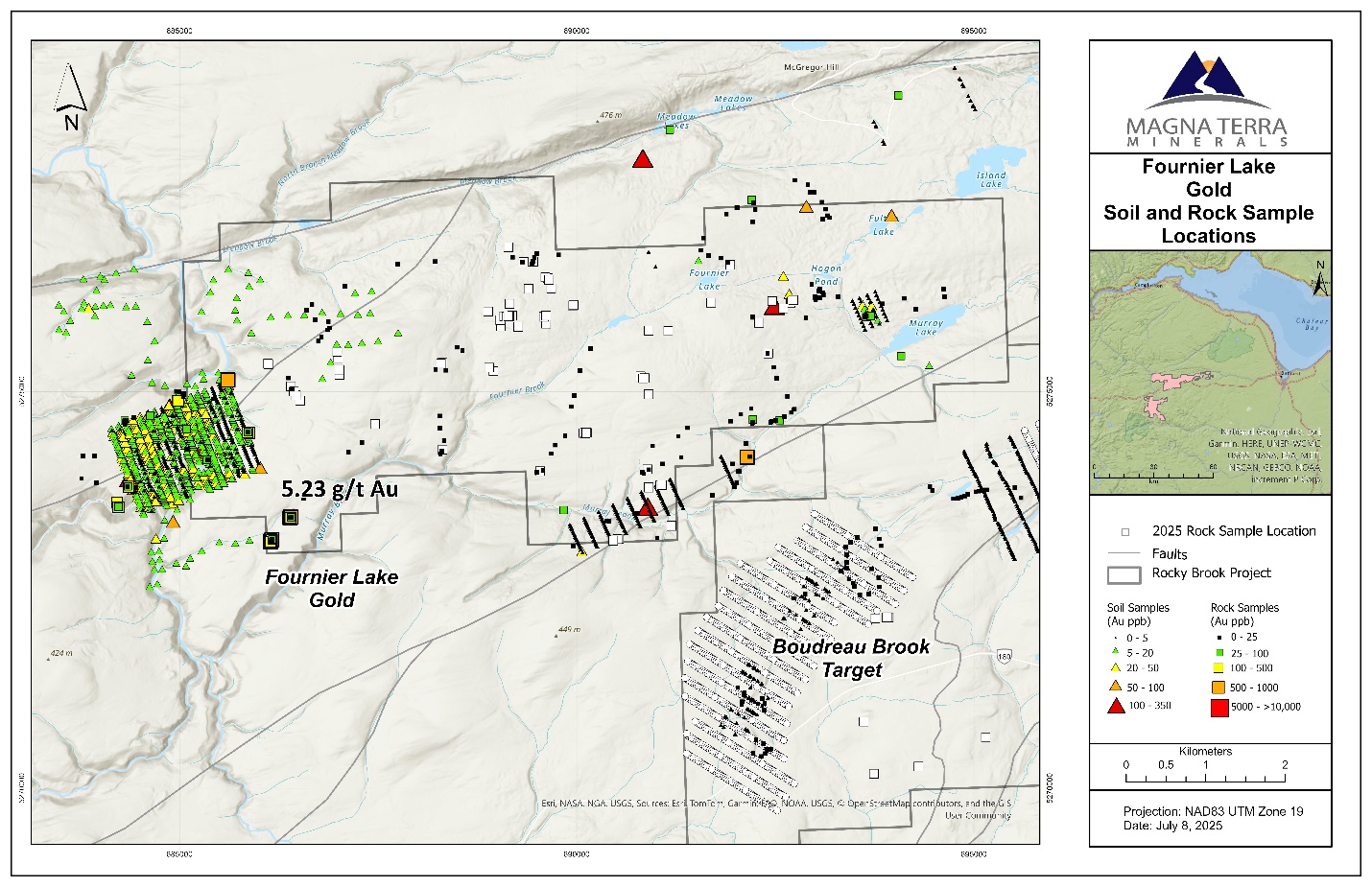This screenshot has width=1372, height=887.
Task: Select the Boudreau Brook Target label
Action: click(851, 659)
